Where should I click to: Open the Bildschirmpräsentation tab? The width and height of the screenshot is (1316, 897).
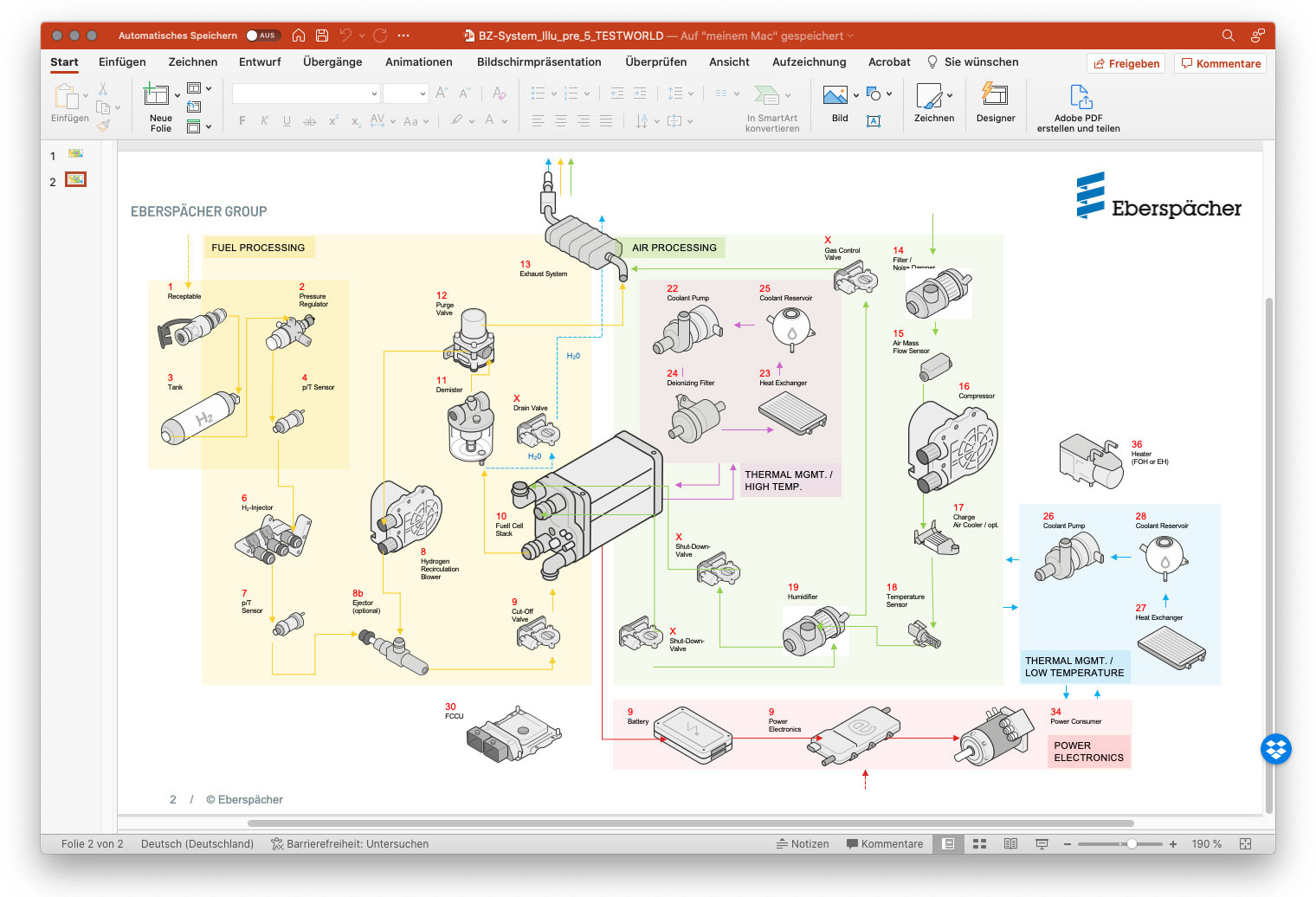[x=539, y=62]
